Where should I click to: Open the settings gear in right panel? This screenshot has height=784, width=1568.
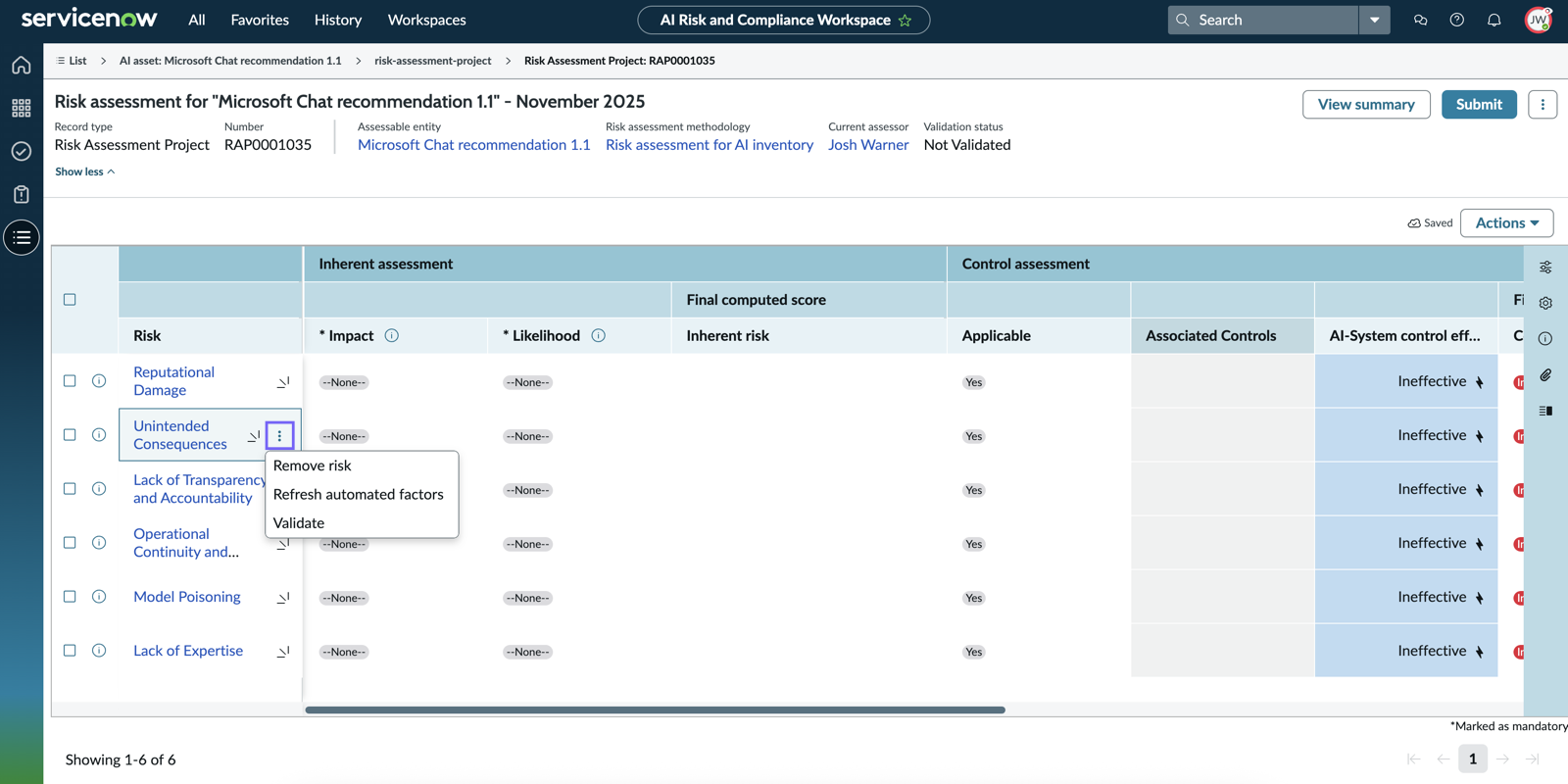(1545, 303)
